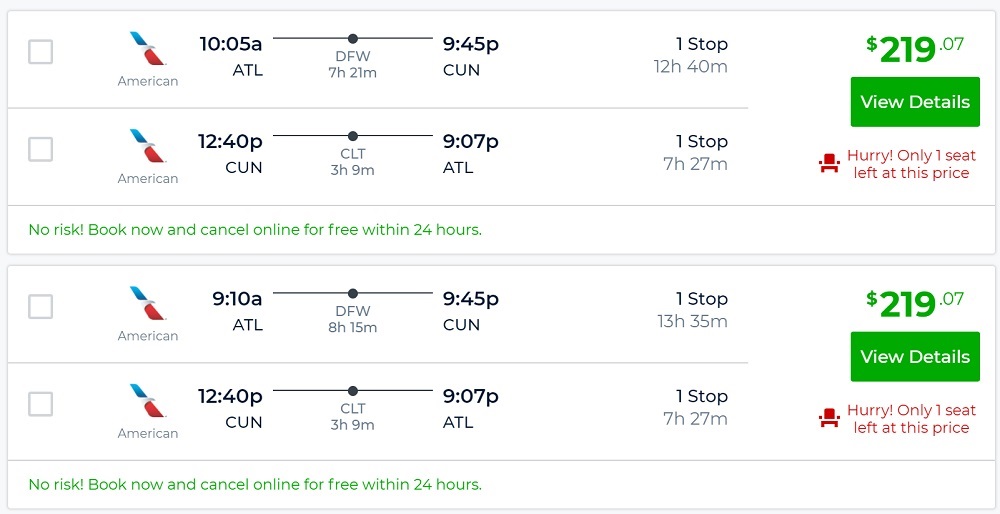Click the '1 Stop 12h 40m' duration text
The image size is (1000, 514).
point(690,55)
